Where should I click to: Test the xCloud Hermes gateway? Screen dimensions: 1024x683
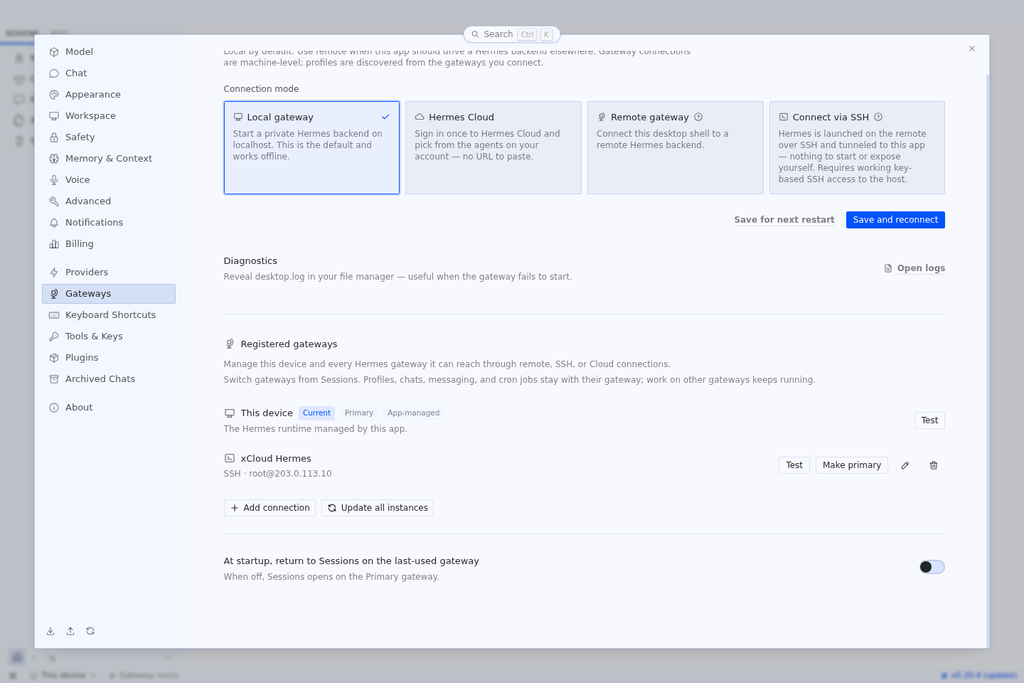794,465
